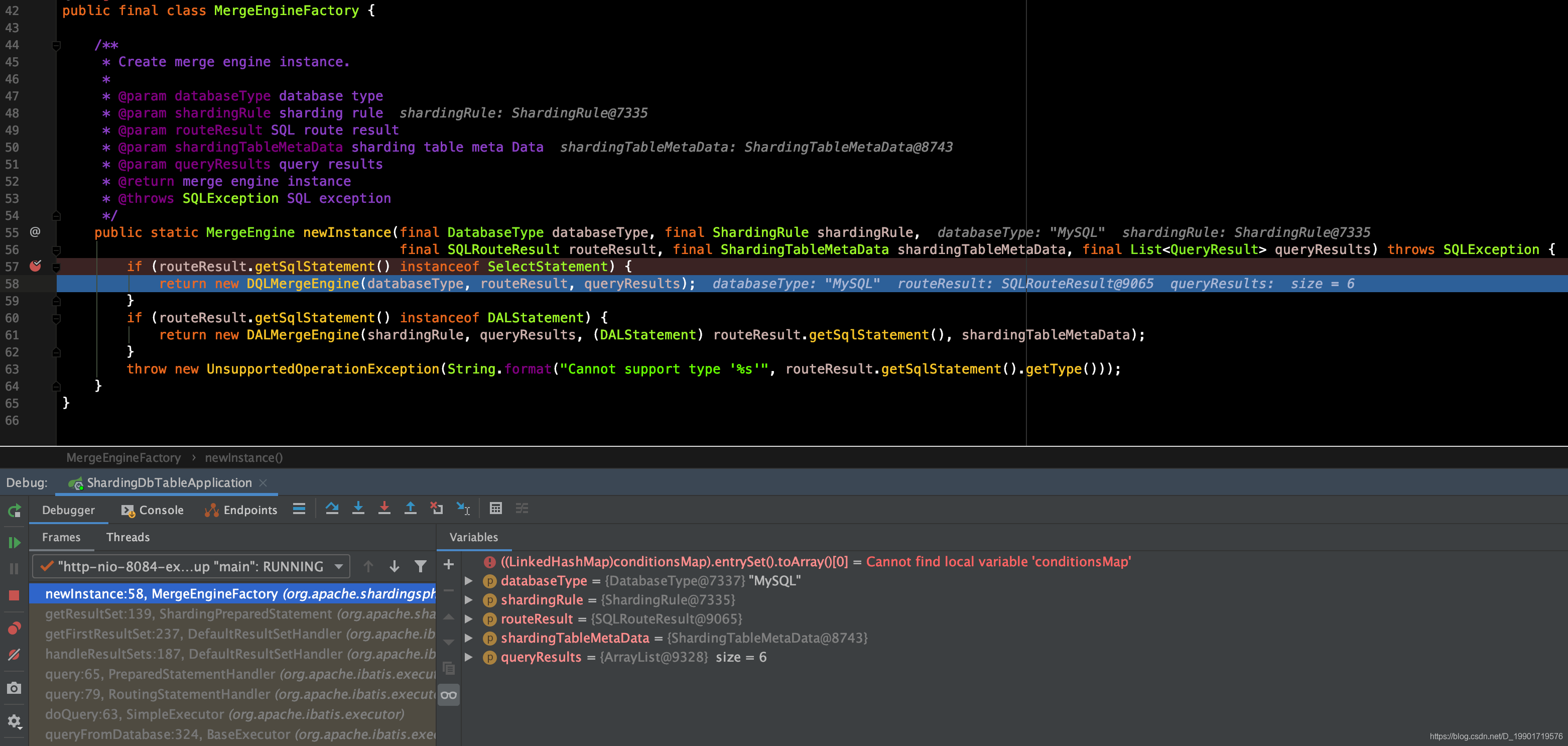Collapse if block fold at line 57
Screen dimensions: 1568x746
click(x=56, y=267)
